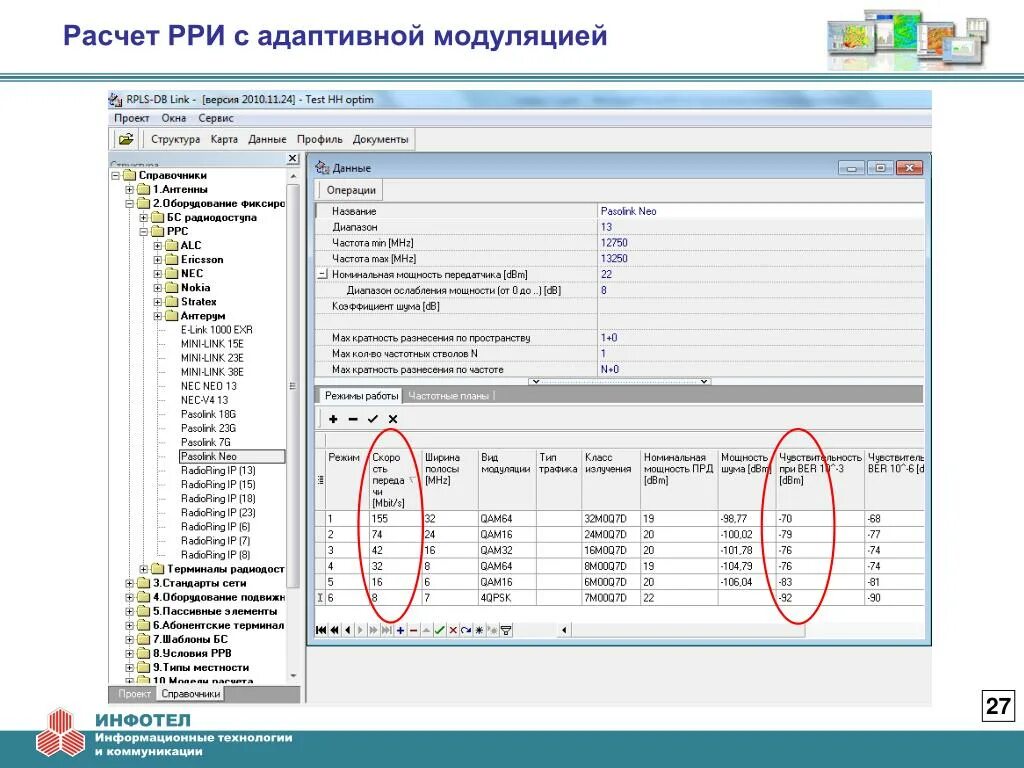
Task: Select Pasolink 18G tree item
Action: 208,414
